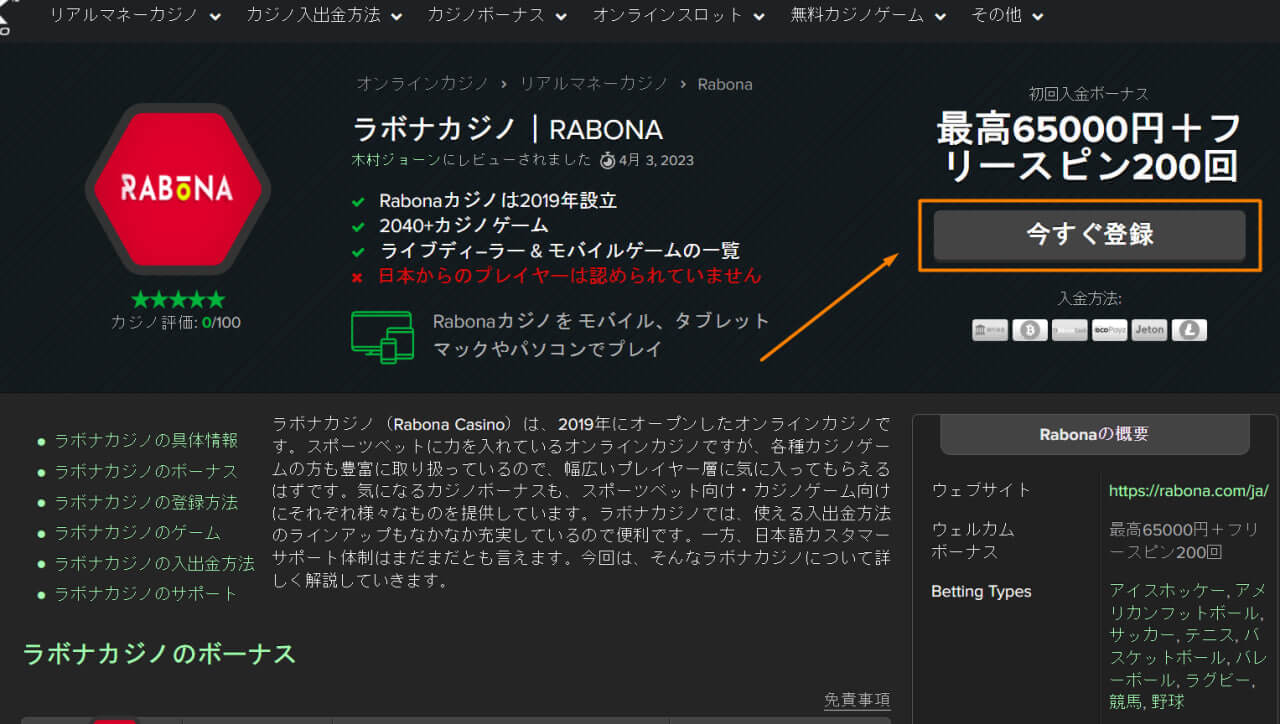This screenshot has height=724, width=1280.
Task: Expand the カジノ入出金方法 menu
Action: [325, 16]
